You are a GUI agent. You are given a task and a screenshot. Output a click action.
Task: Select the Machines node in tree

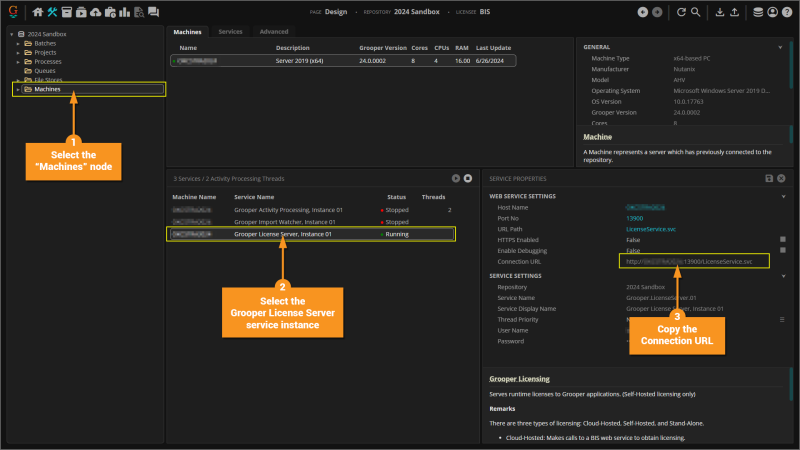[x=47, y=89]
